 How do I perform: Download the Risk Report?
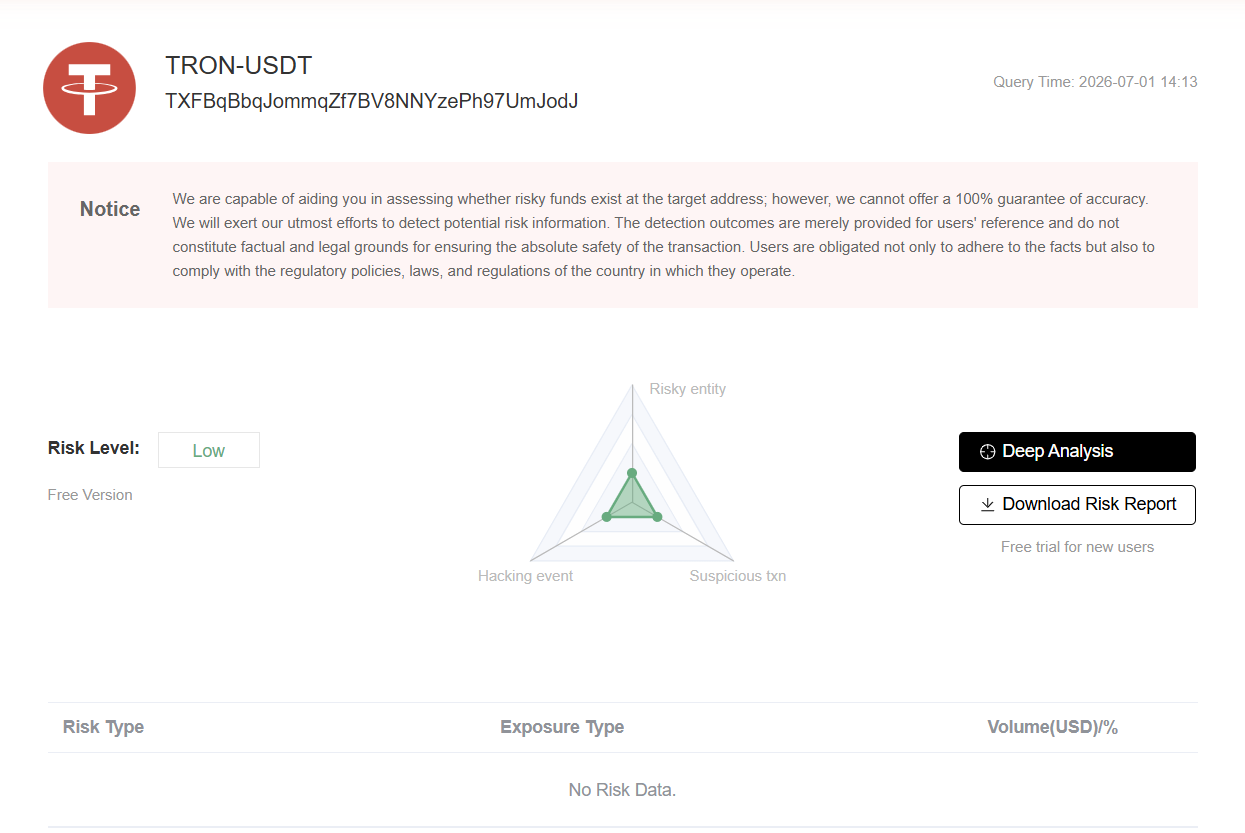point(1077,505)
